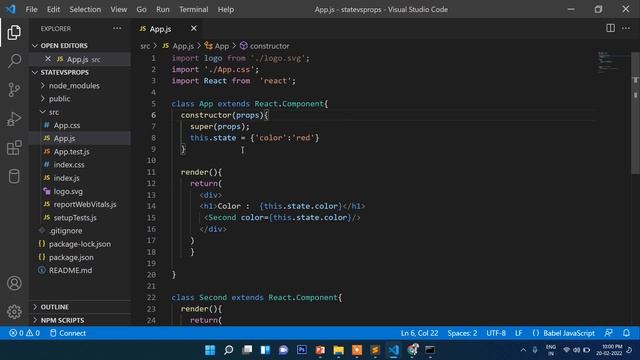Image resolution: width=640 pixels, height=360 pixels.
Task: Open taskbar Search icon
Action: (x=229, y=350)
